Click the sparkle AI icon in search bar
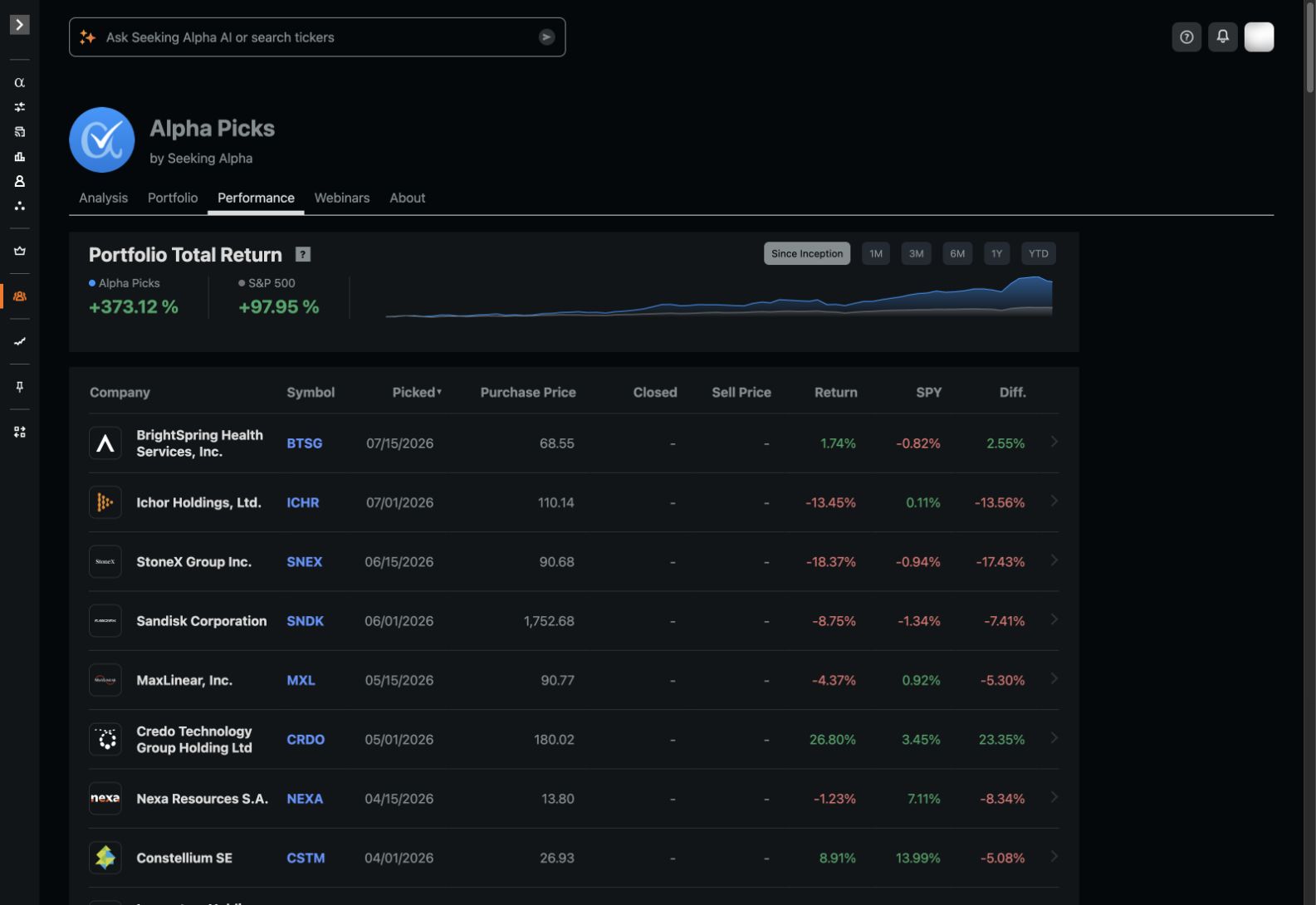 [87, 37]
